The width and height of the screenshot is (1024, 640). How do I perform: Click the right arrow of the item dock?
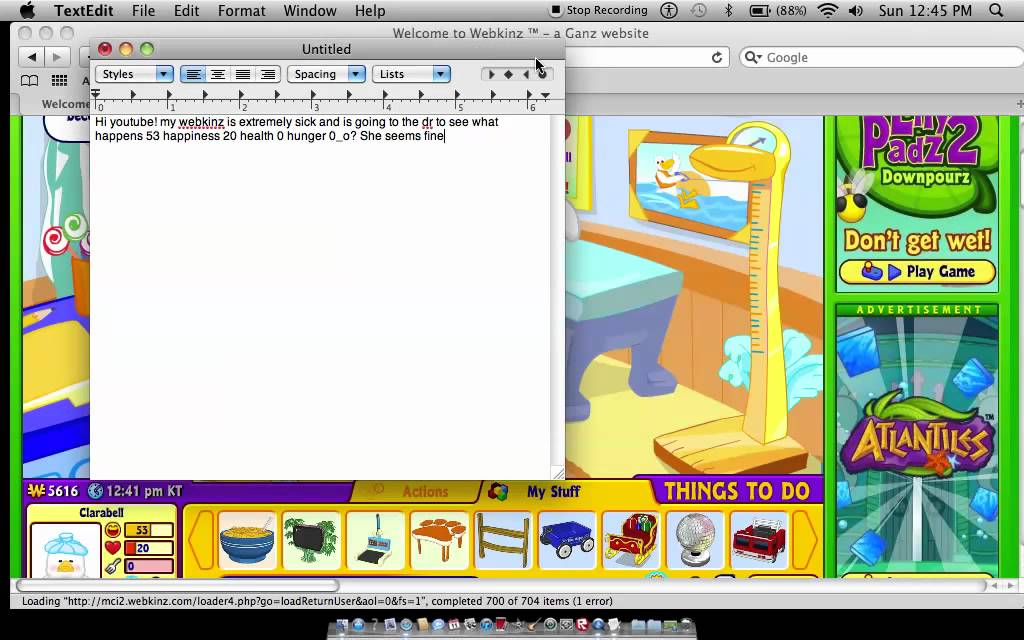tap(806, 540)
